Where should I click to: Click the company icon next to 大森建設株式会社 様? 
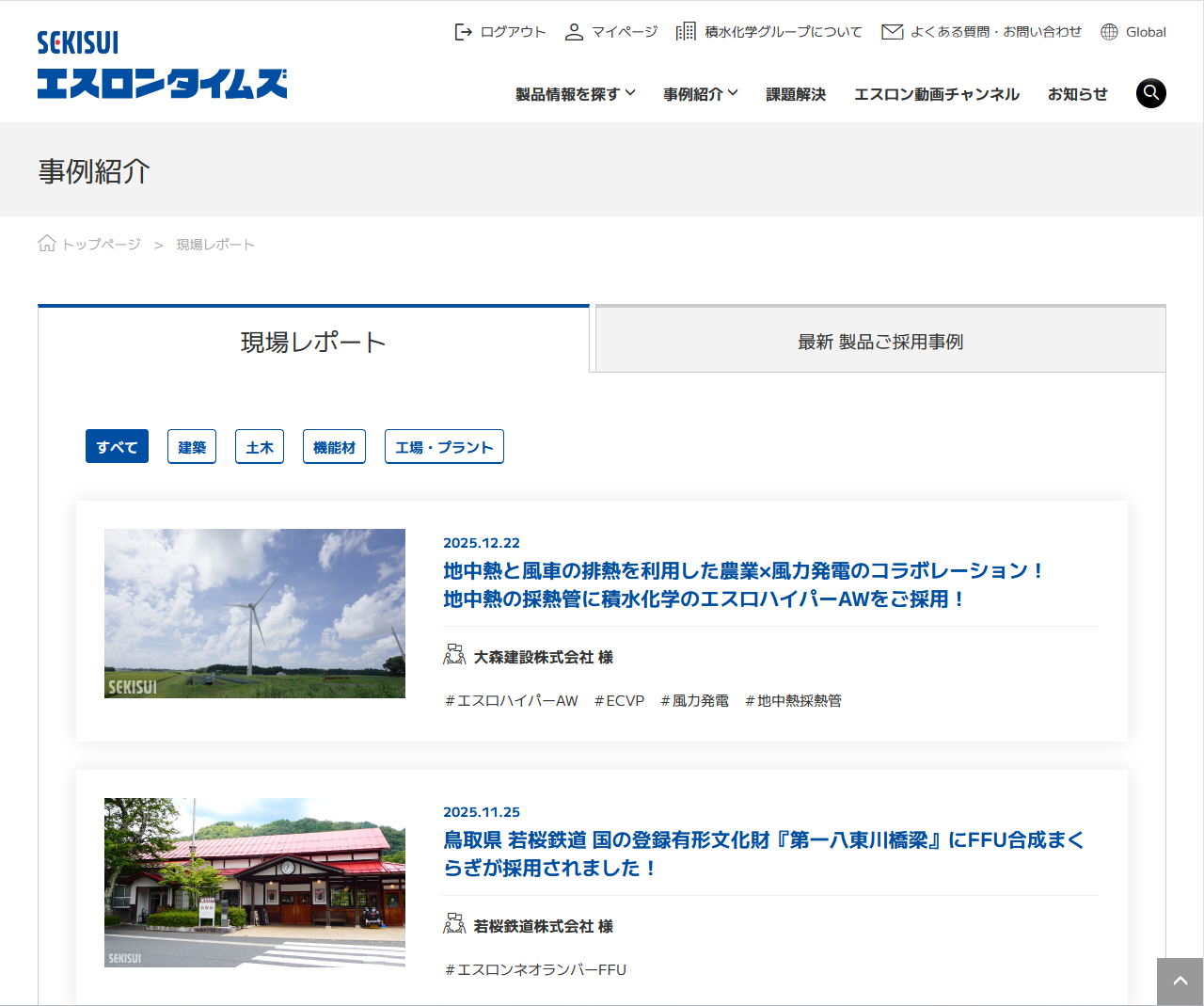[x=453, y=656]
